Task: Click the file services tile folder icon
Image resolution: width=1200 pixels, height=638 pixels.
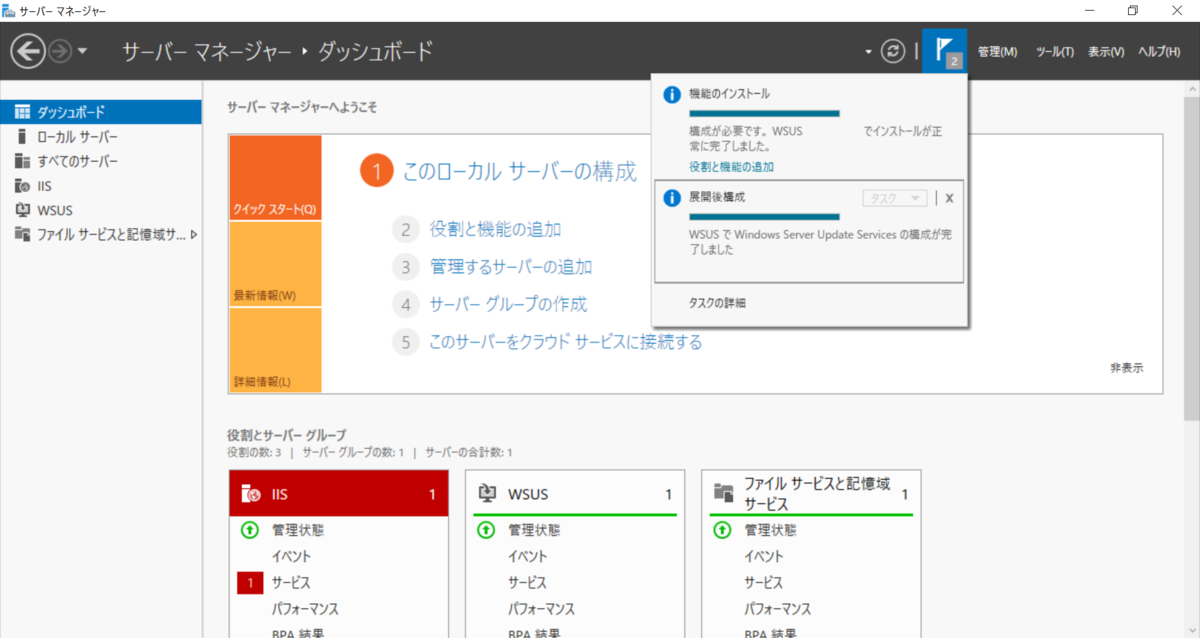Action: (x=724, y=493)
